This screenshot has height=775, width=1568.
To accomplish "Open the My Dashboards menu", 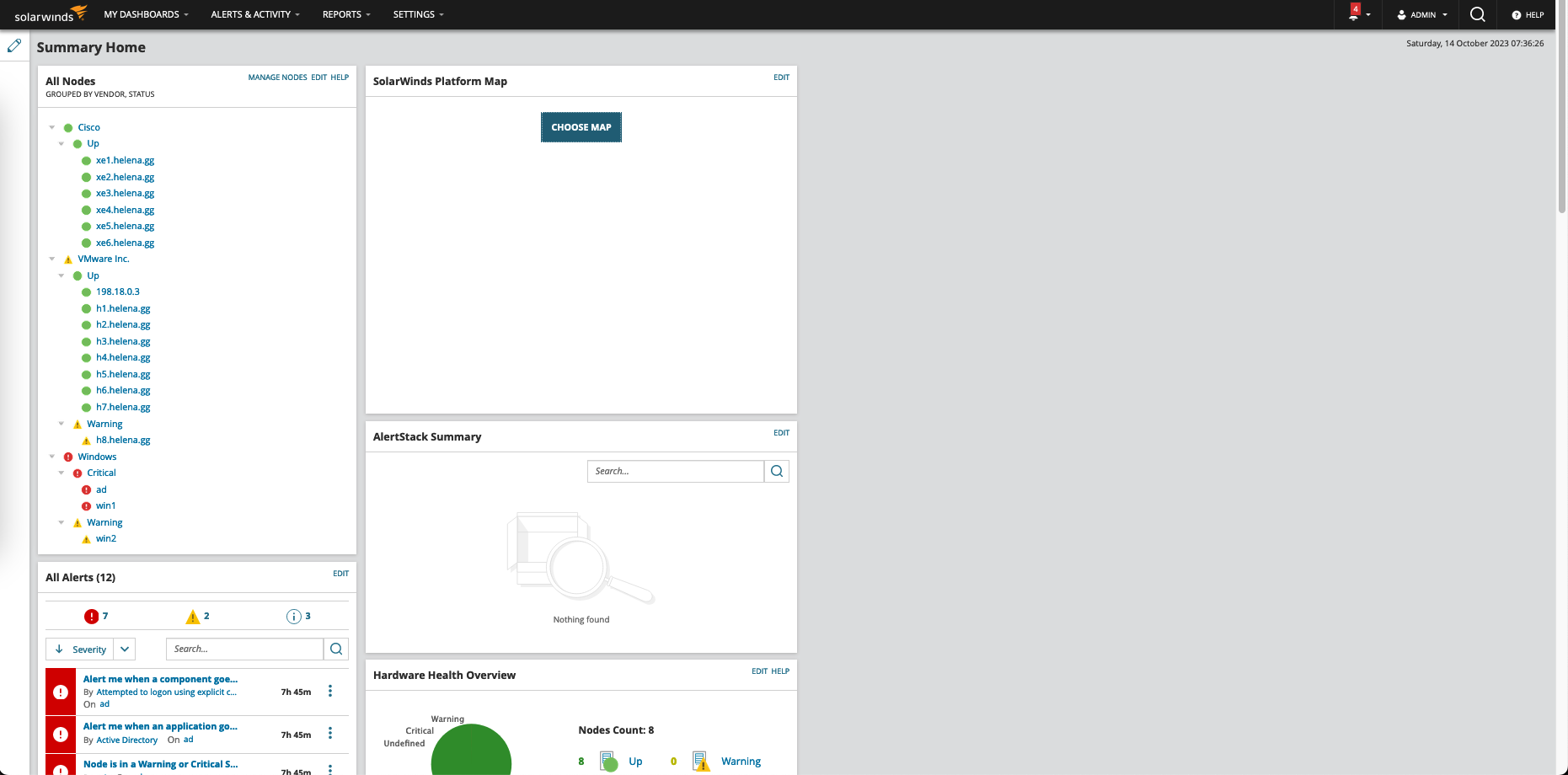I will pos(146,14).
